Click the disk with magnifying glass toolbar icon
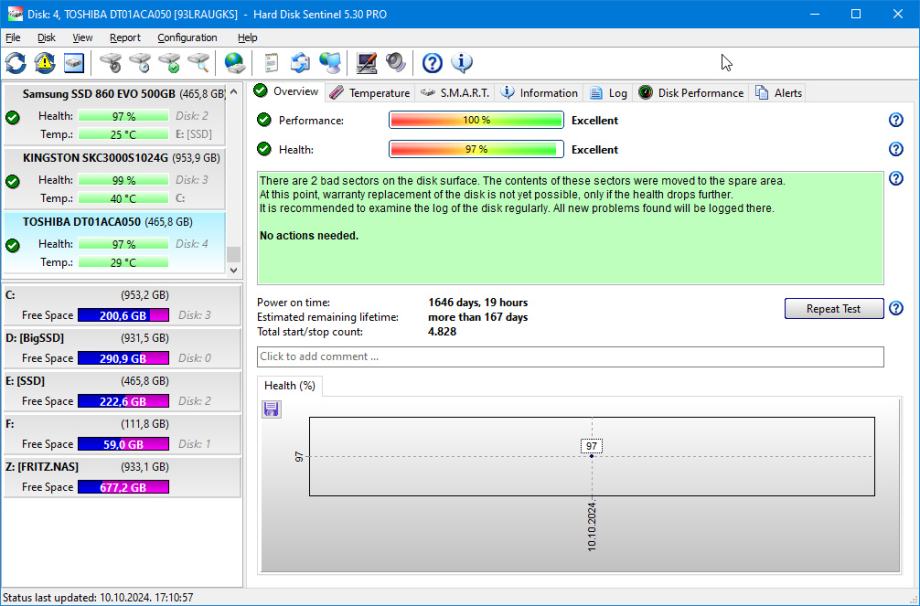 coord(198,63)
